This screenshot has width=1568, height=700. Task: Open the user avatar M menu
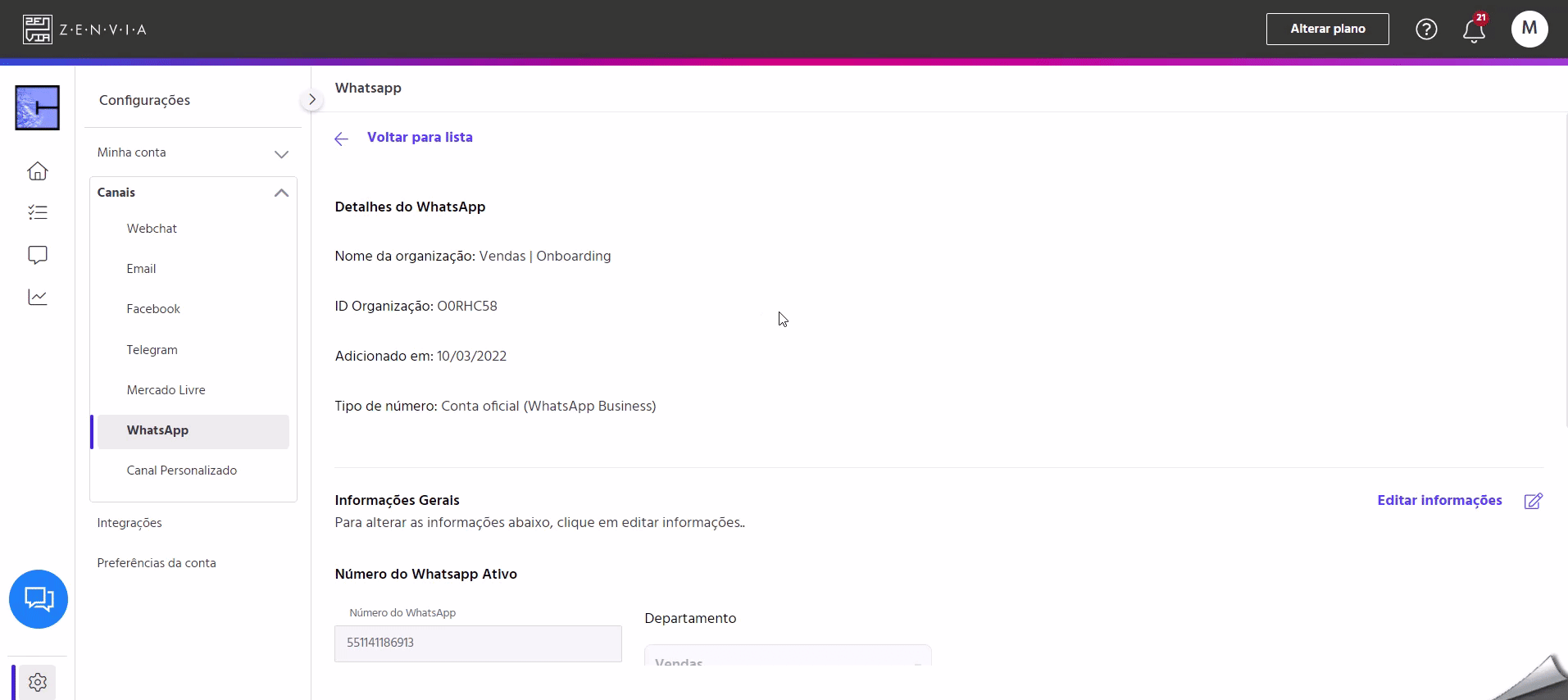(1529, 29)
